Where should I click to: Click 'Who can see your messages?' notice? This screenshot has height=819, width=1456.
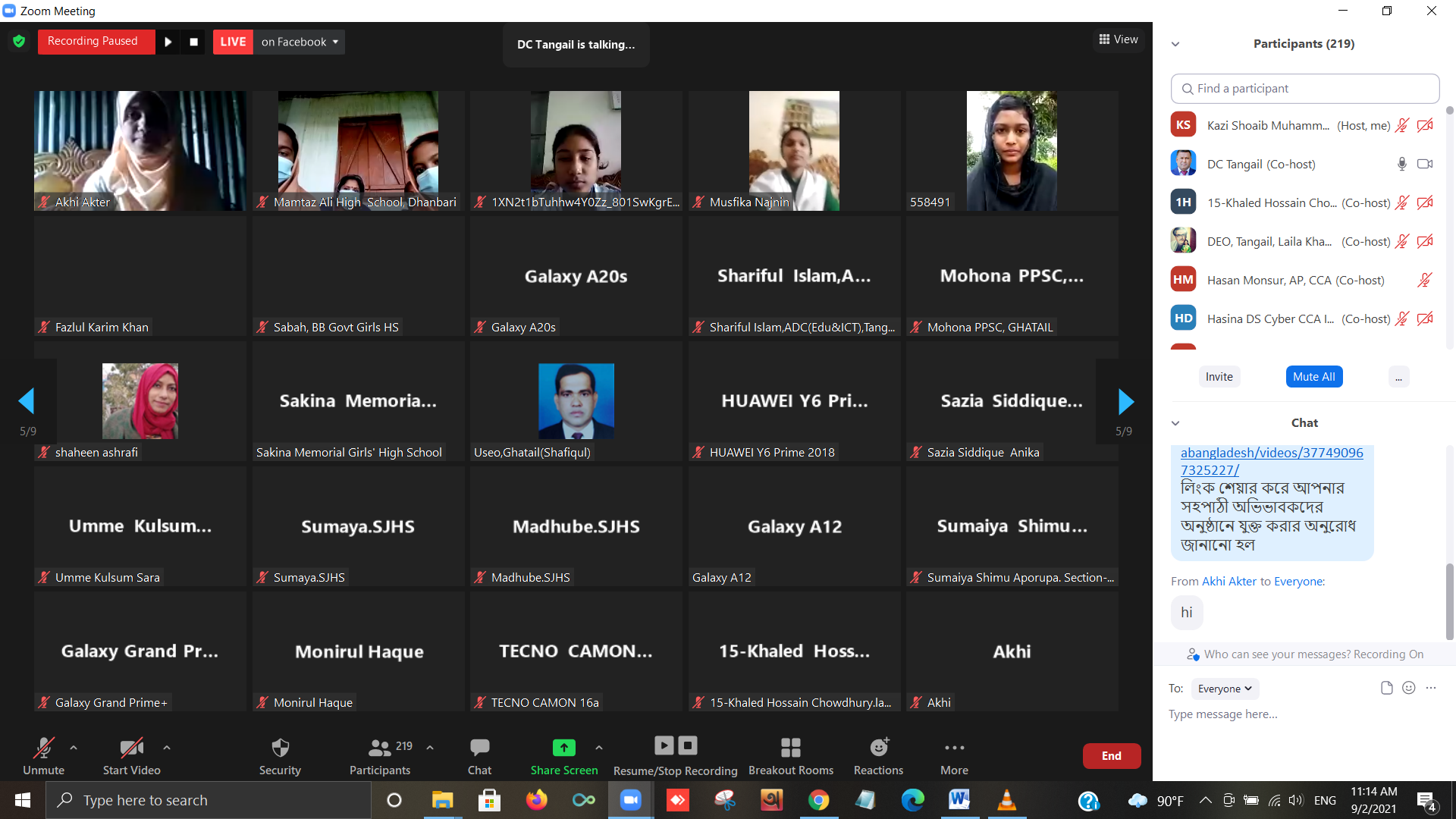pos(1304,654)
